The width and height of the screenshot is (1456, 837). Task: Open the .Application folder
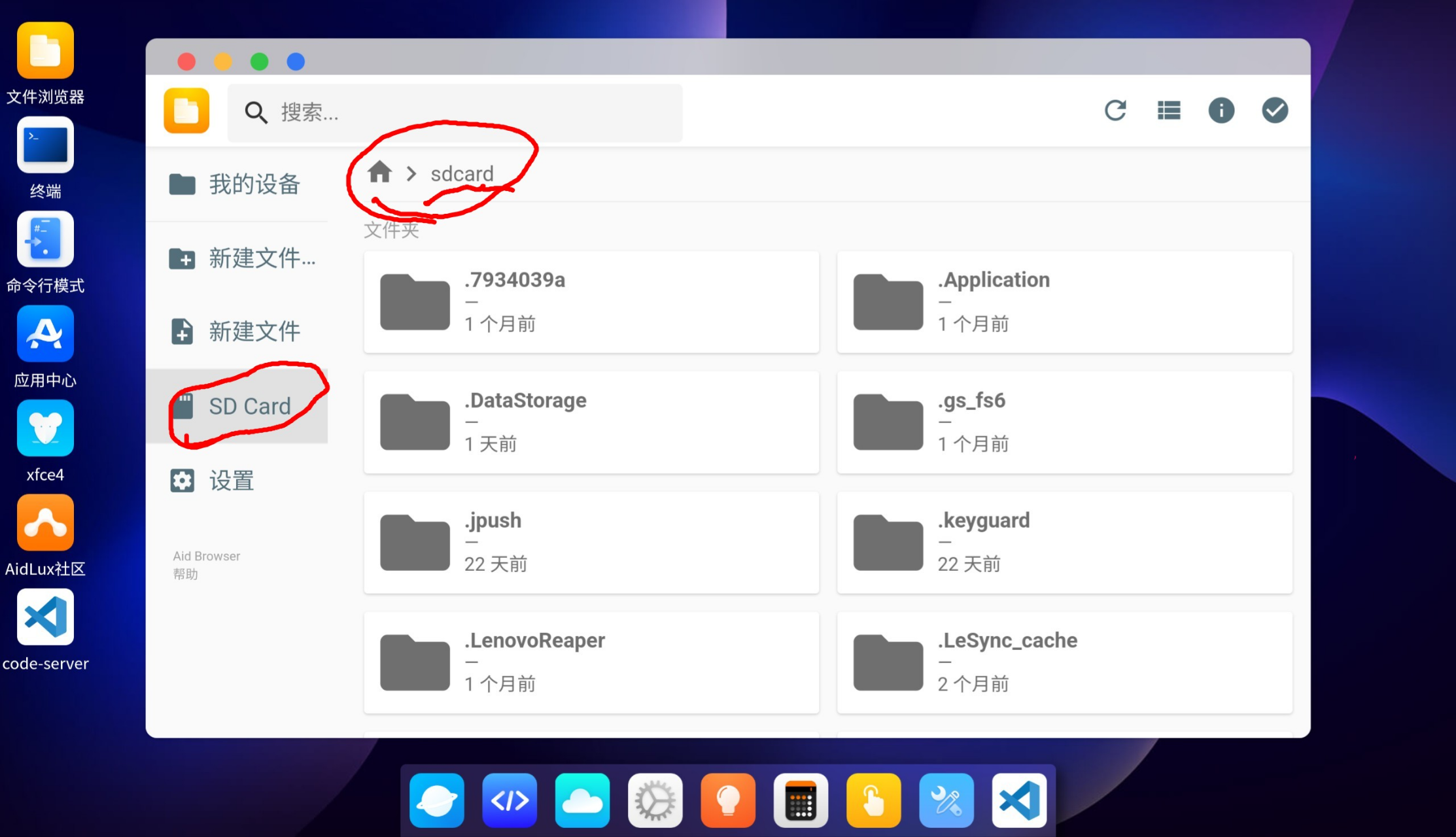1065,302
